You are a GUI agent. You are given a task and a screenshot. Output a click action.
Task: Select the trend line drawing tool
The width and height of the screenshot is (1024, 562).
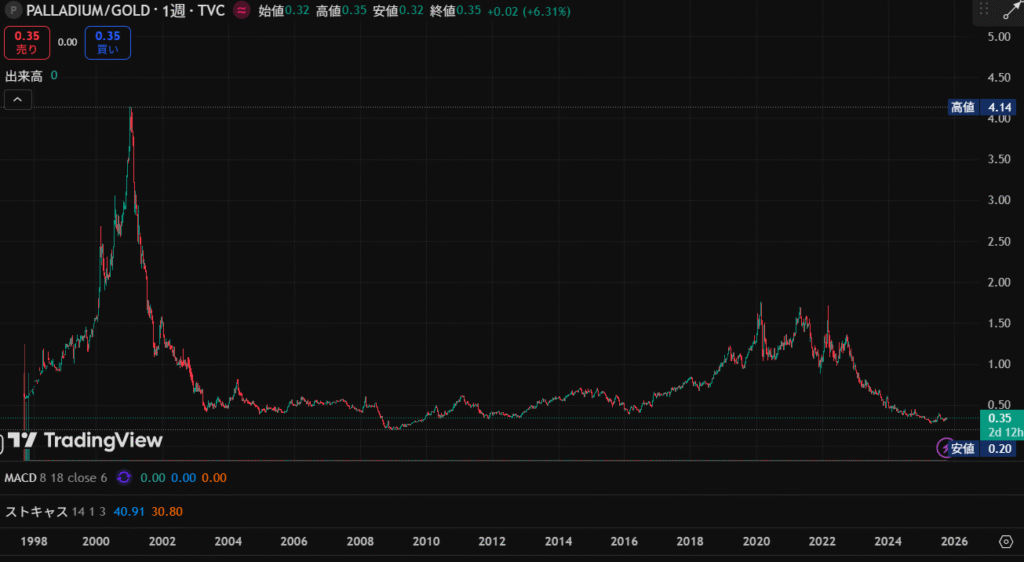1008,10
